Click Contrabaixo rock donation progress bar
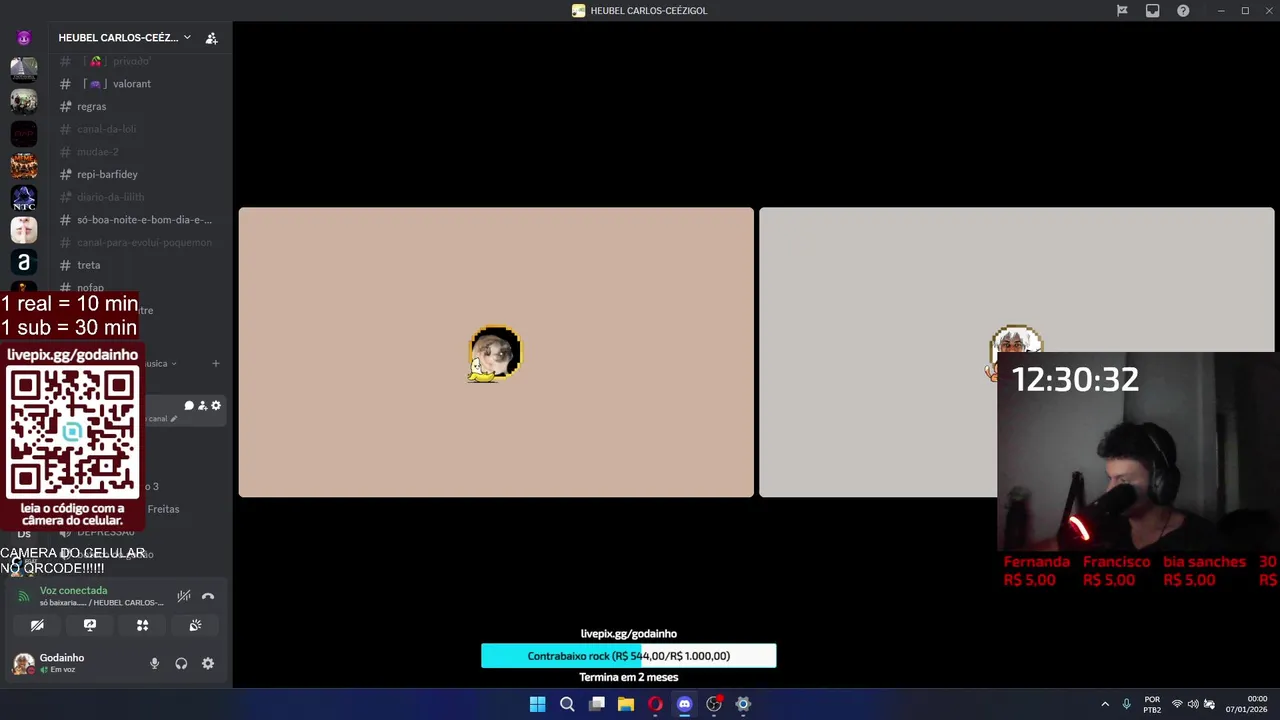The image size is (1280, 720). coord(629,656)
